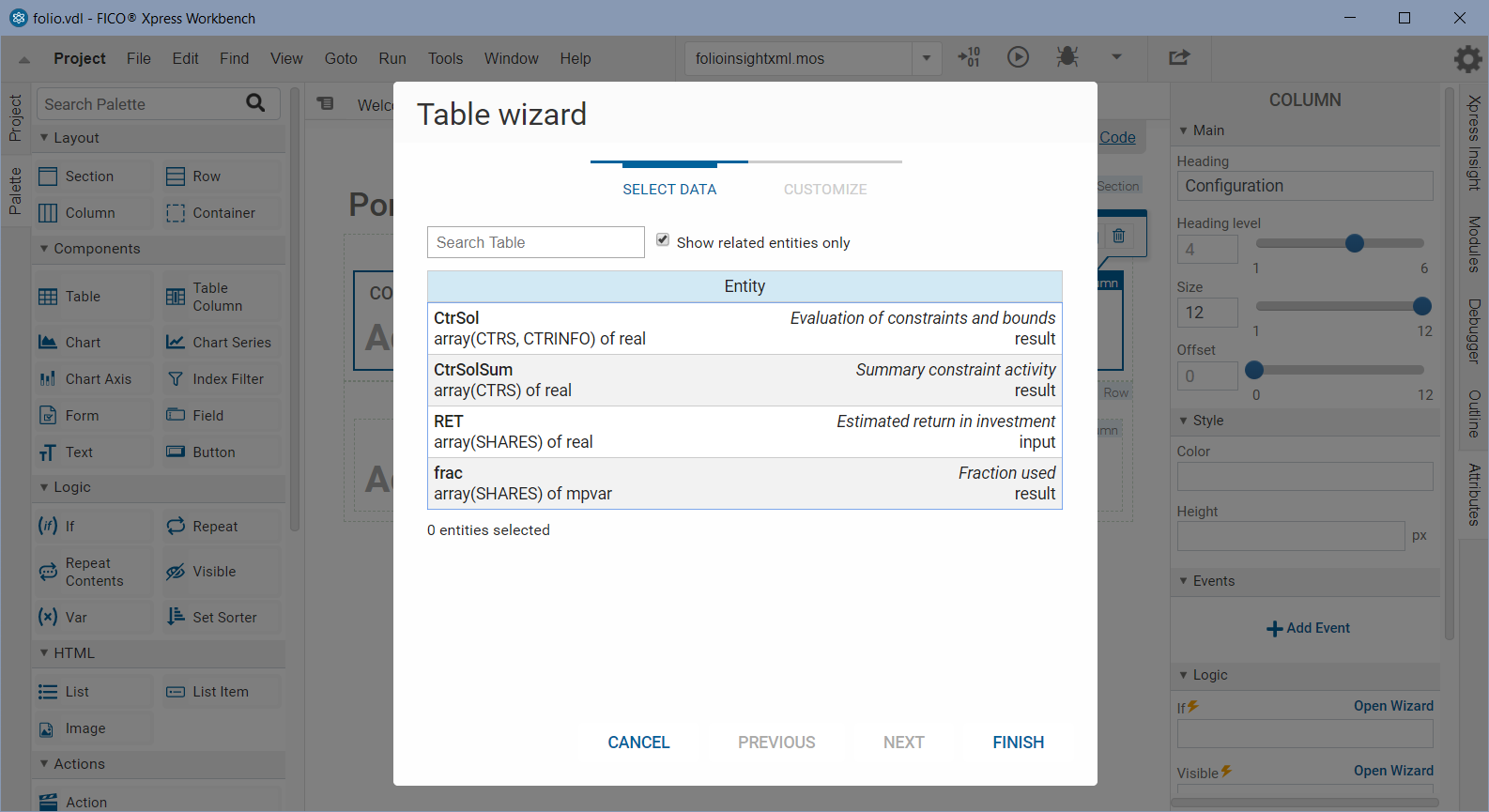The width and height of the screenshot is (1489, 812).
Task: Choose the Repeat logic element
Action: tap(222, 527)
